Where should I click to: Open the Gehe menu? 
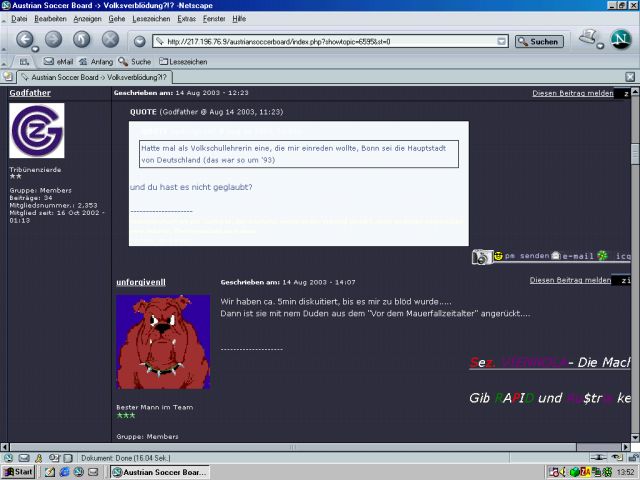coord(117,19)
